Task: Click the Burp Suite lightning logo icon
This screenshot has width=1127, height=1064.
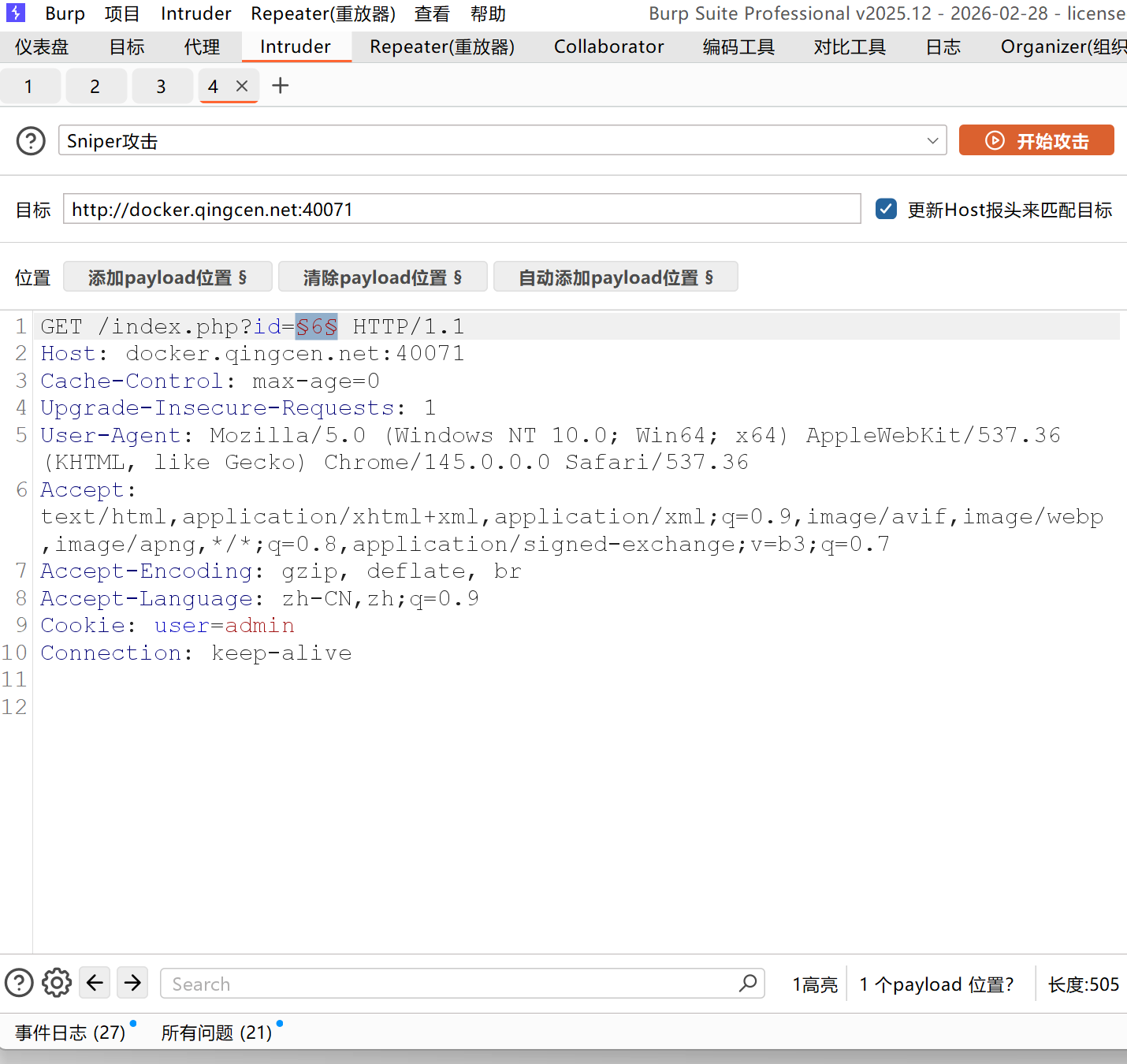Action: click(x=16, y=13)
